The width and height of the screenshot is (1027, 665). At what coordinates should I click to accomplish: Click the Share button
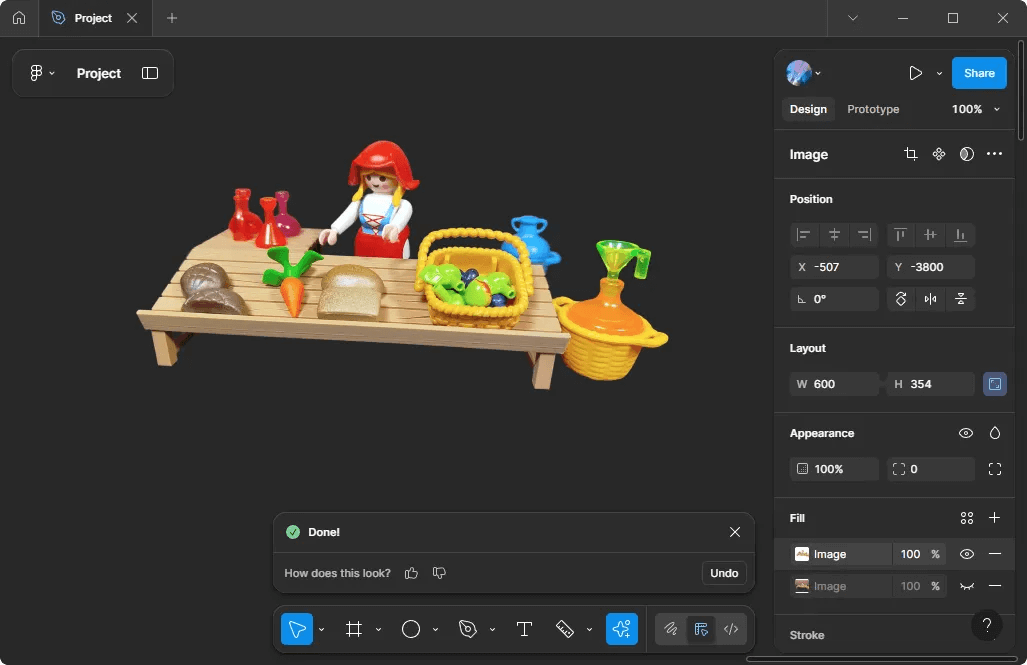tap(979, 73)
